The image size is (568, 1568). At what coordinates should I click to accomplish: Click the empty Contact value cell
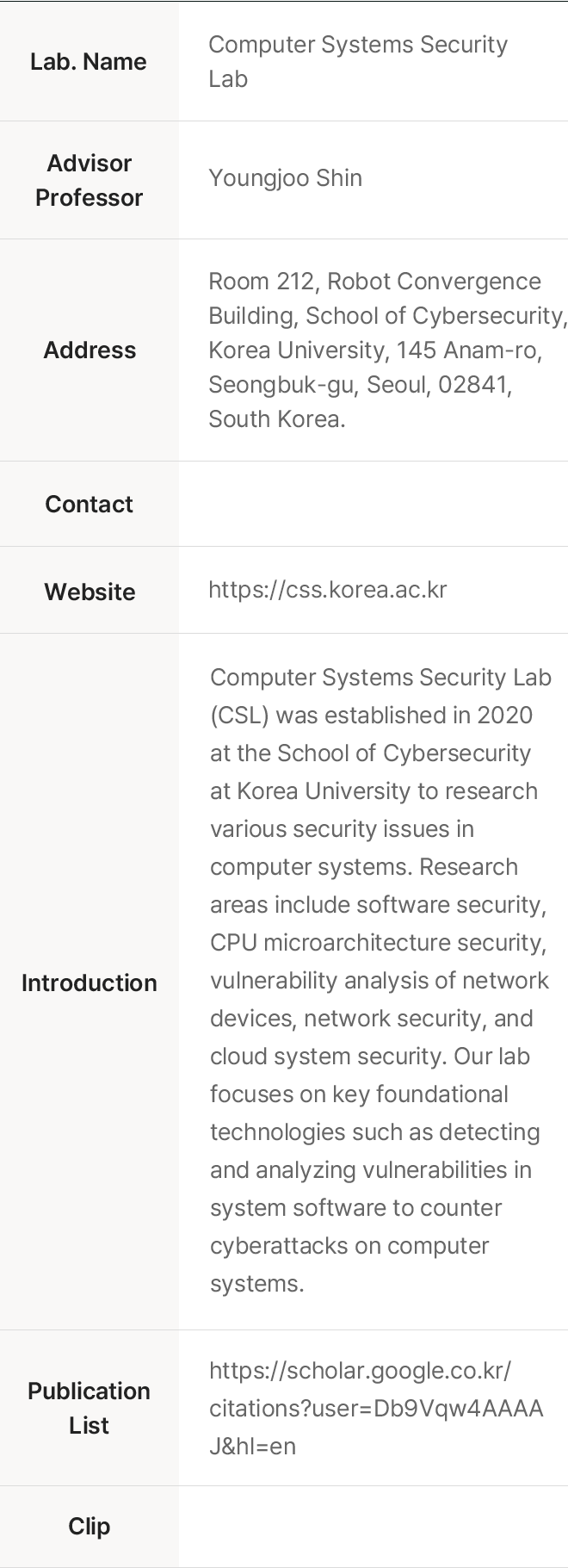(x=374, y=504)
